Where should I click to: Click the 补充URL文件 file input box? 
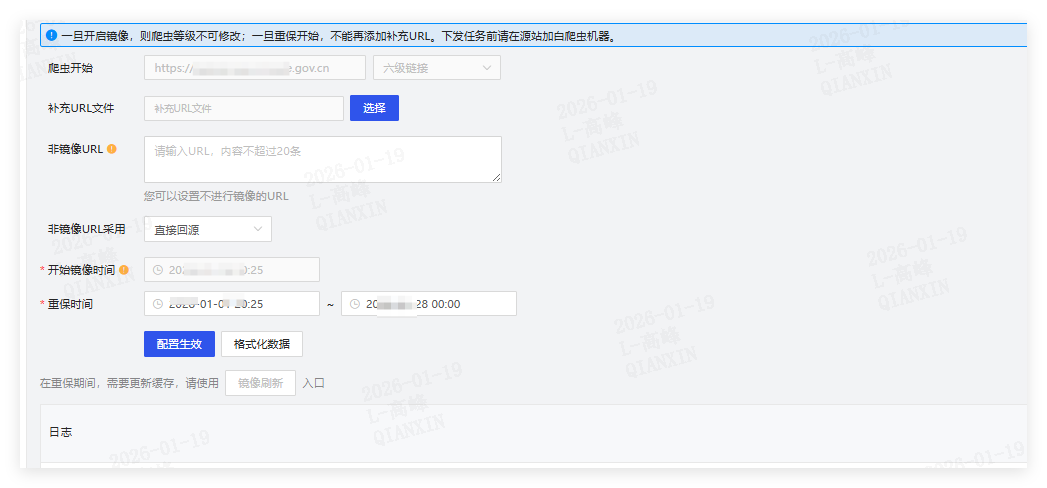click(x=244, y=108)
